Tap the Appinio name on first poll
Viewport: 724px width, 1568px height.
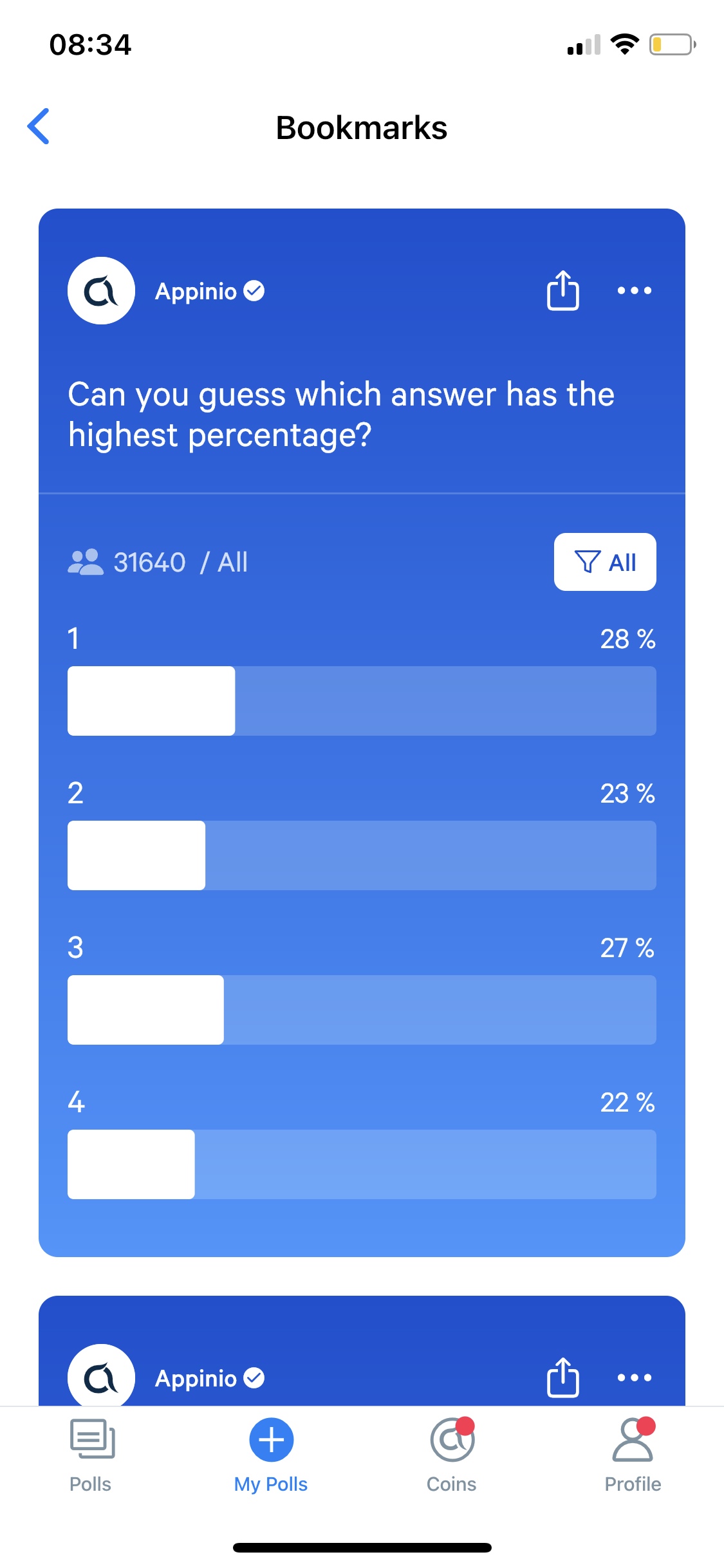[196, 292]
